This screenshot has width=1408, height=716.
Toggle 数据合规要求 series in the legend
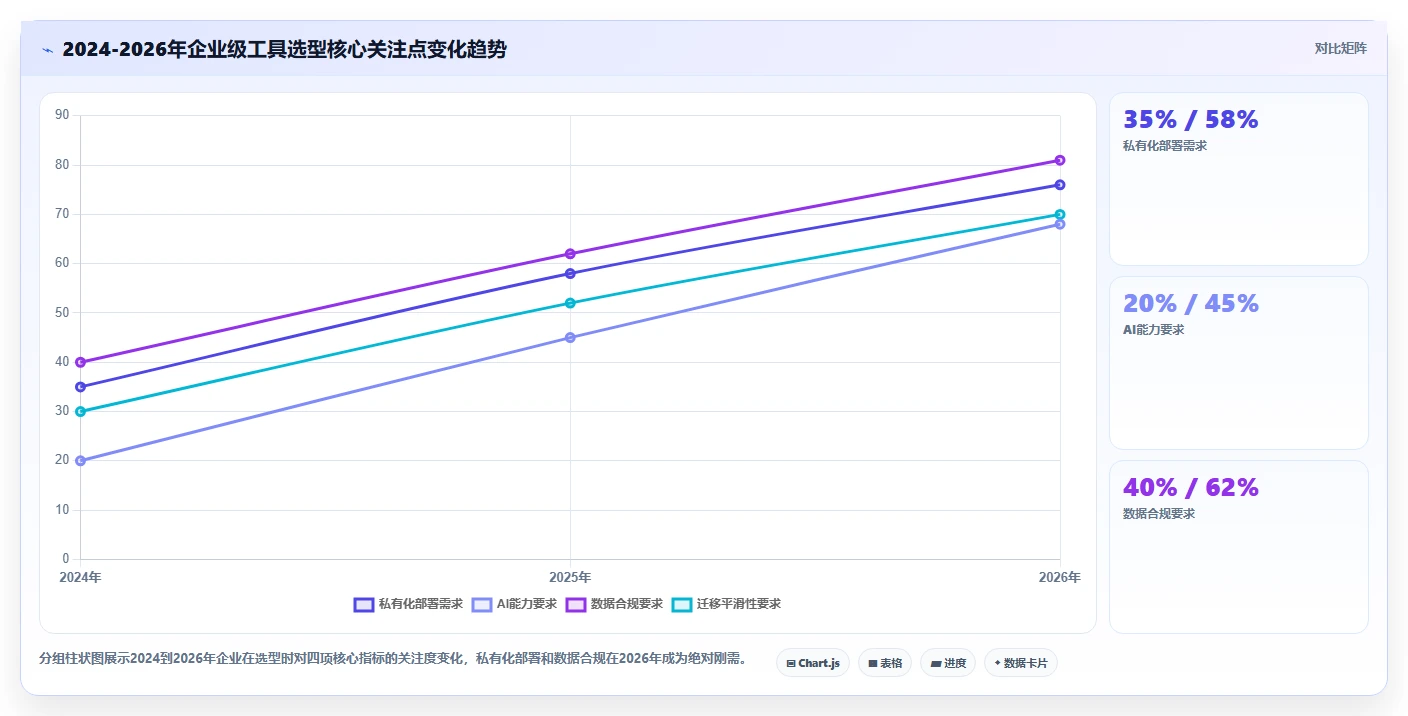(x=614, y=604)
